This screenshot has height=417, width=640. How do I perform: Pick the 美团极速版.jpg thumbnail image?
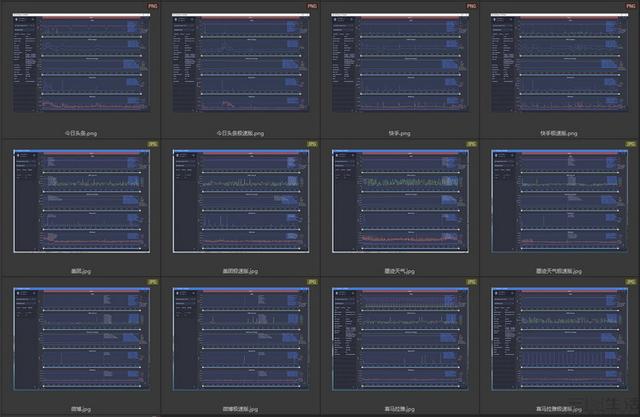241,201
